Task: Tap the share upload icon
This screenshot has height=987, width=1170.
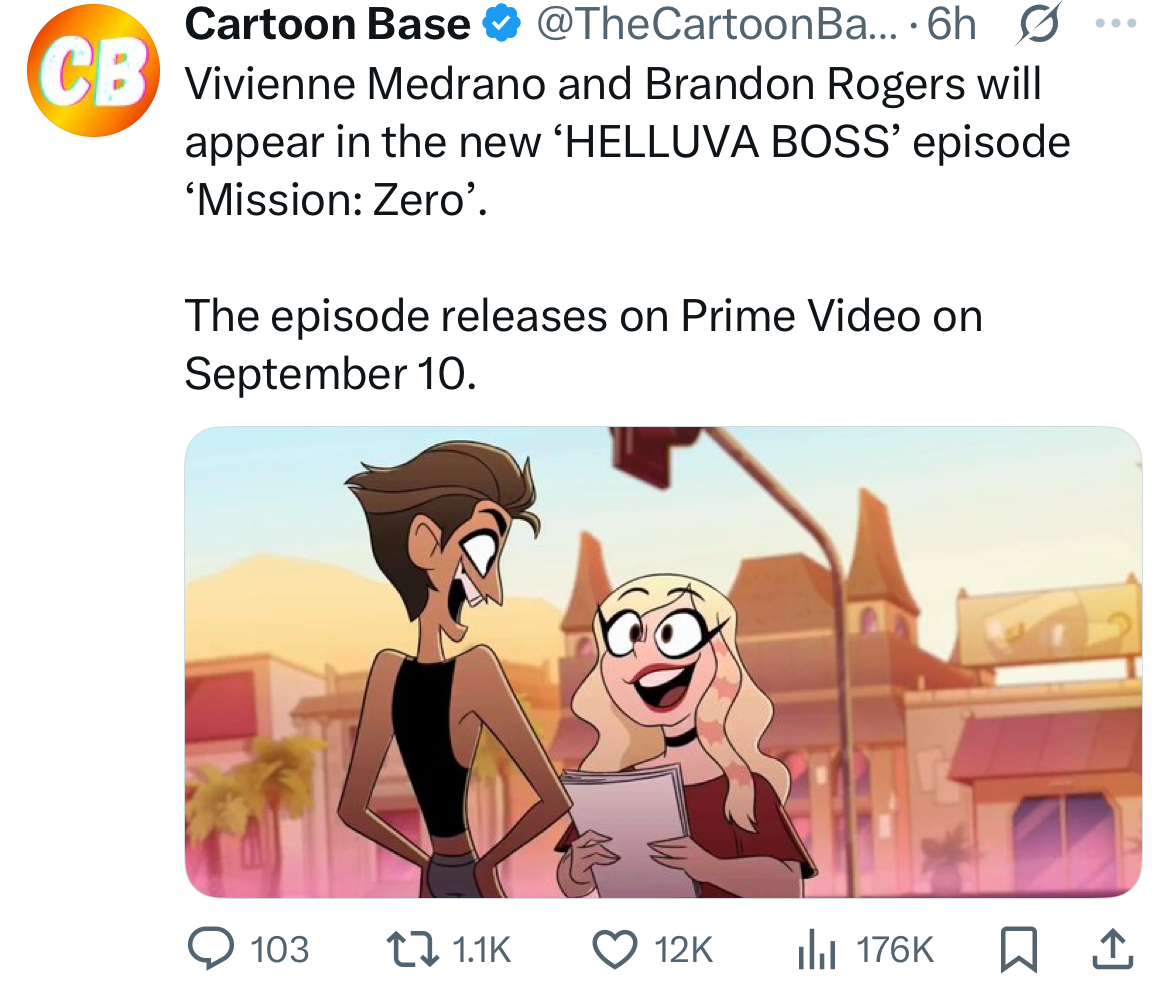Action: tap(1113, 948)
